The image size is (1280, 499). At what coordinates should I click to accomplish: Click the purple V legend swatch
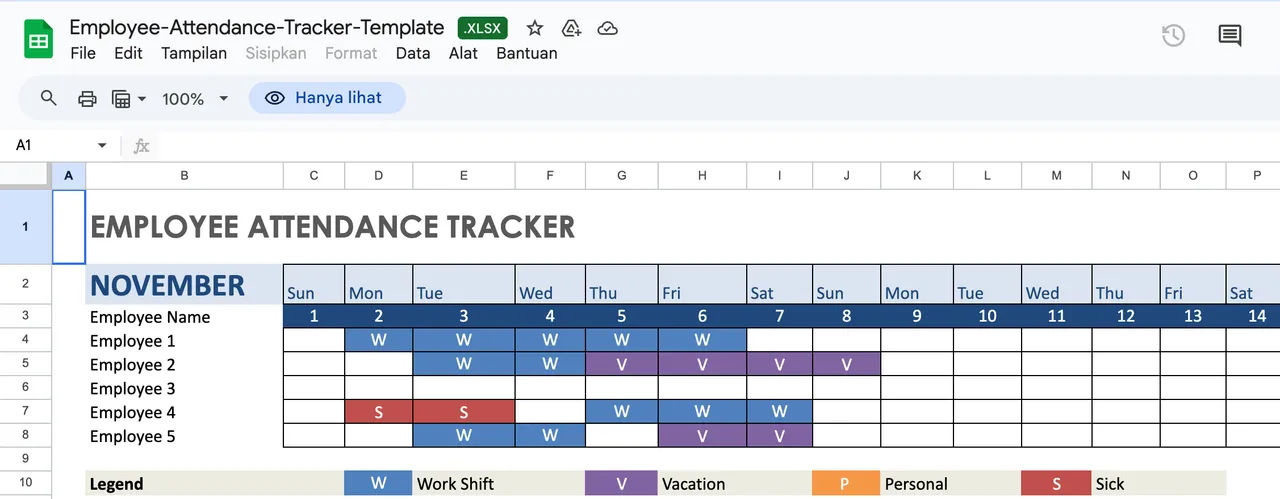click(x=622, y=484)
